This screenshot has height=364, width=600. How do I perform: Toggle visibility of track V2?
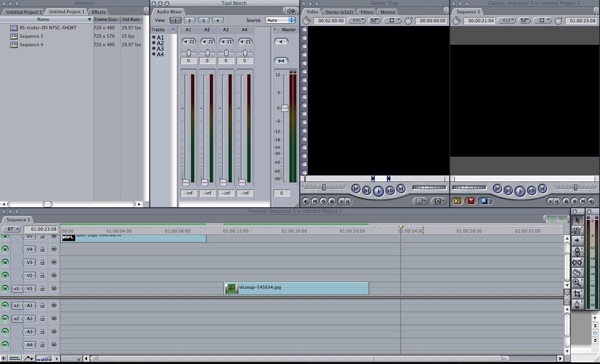(x=5, y=275)
